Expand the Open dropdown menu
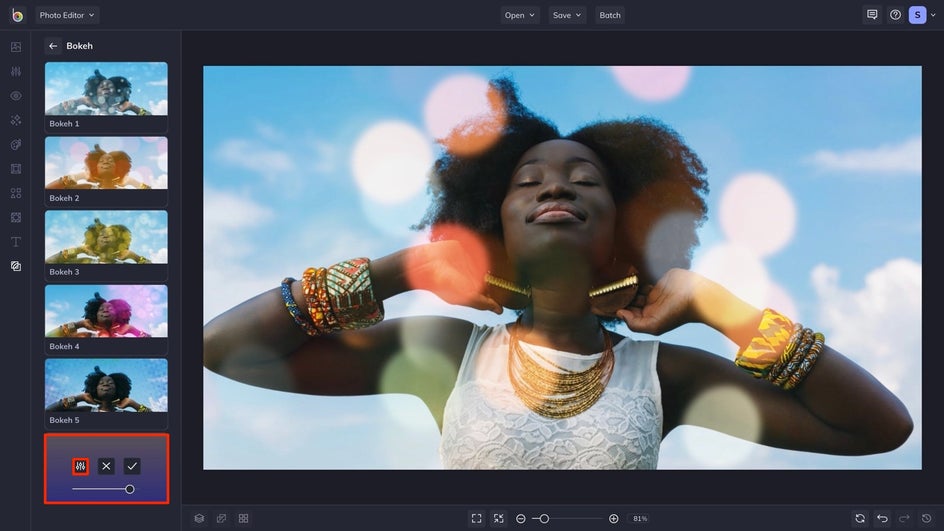The height and width of the screenshot is (531, 944). (520, 15)
